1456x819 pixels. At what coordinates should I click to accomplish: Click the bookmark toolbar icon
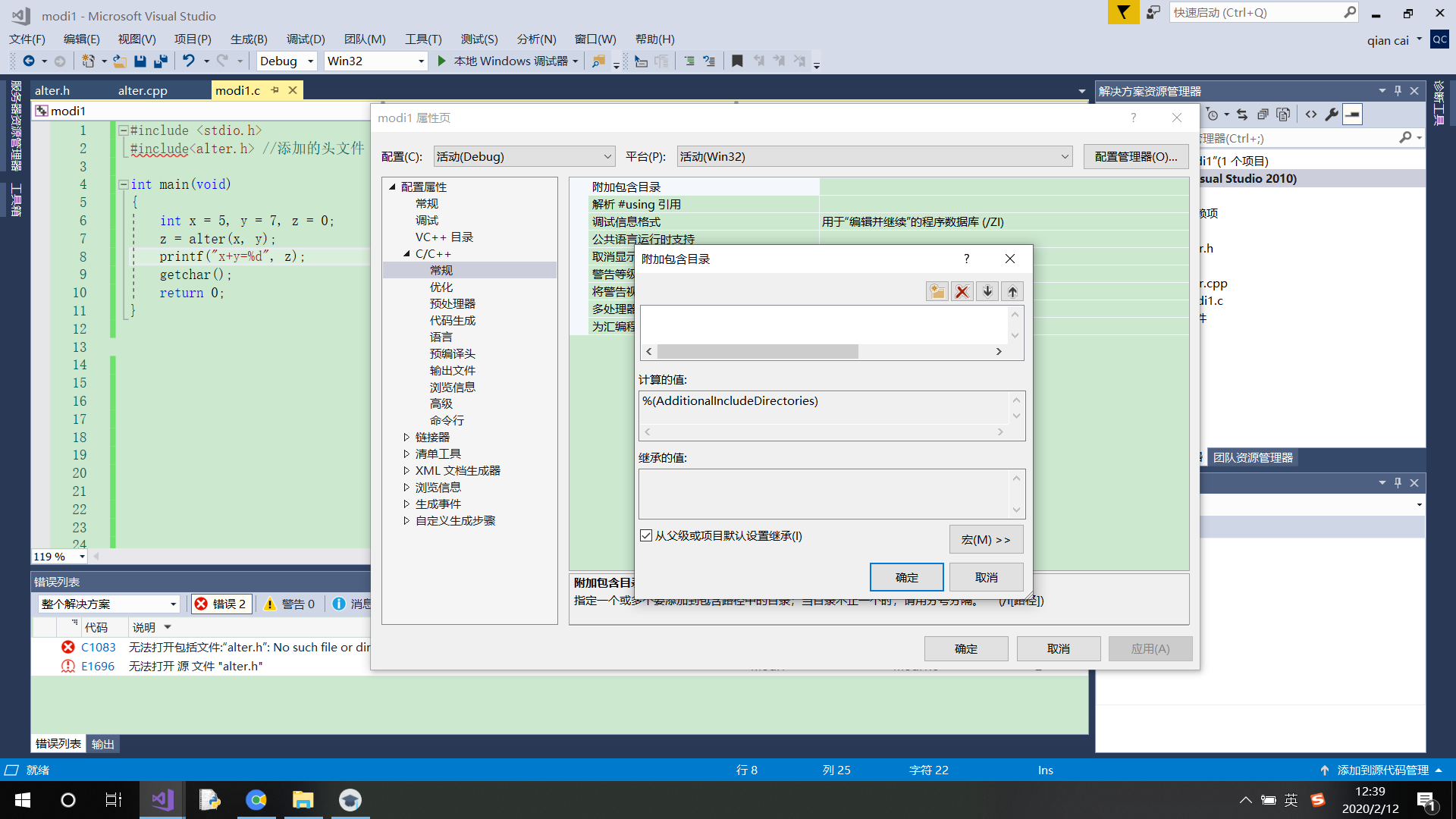tap(737, 61)
